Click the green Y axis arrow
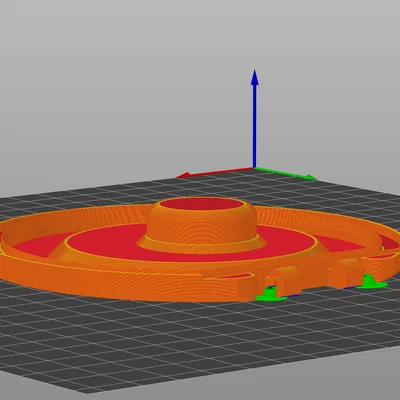Screen dimensions: 400x400 (286, 174)
